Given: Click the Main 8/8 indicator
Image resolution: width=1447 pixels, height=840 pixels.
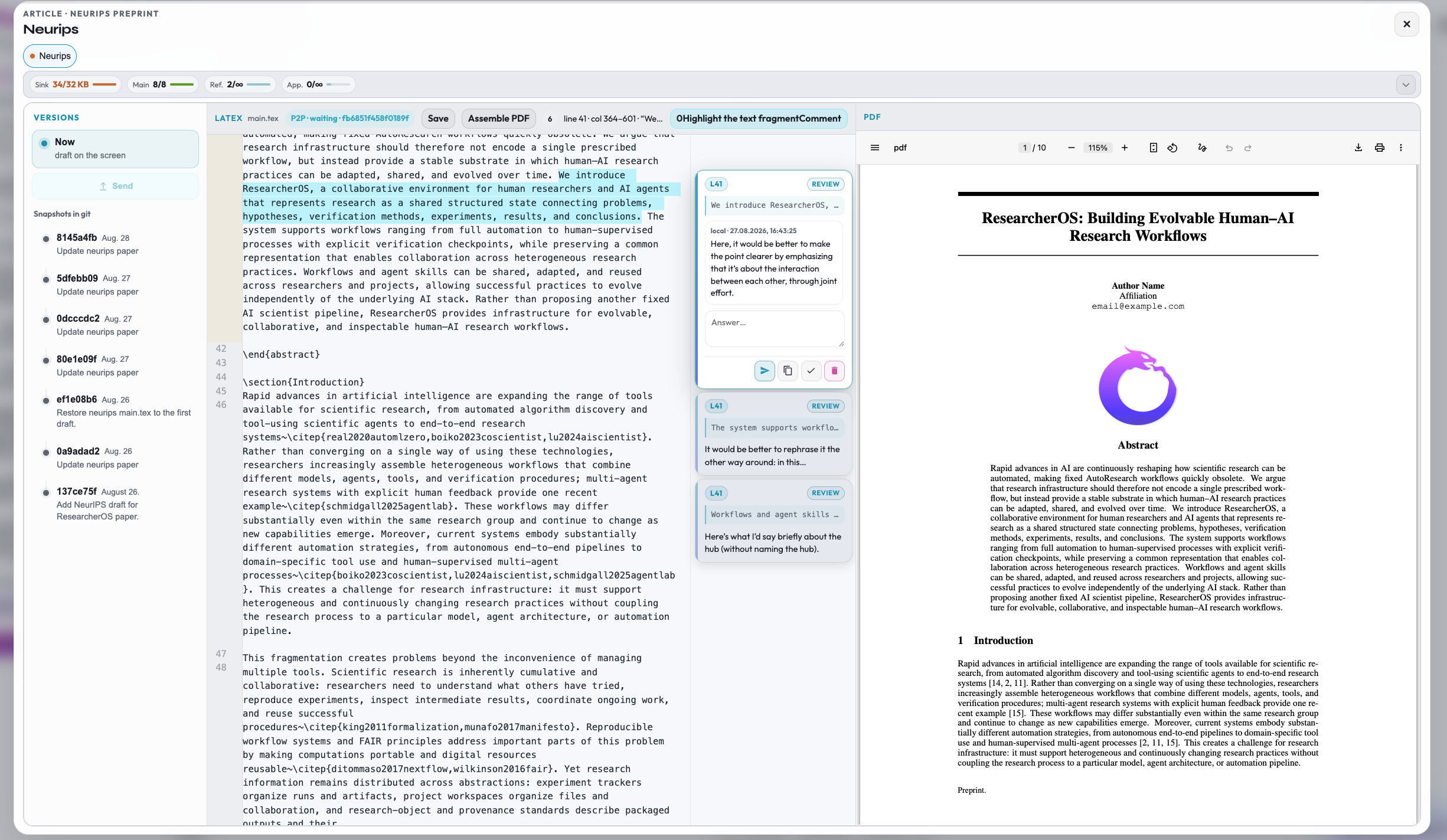Looking at the screenshot, I should click(x=162, y=84).
